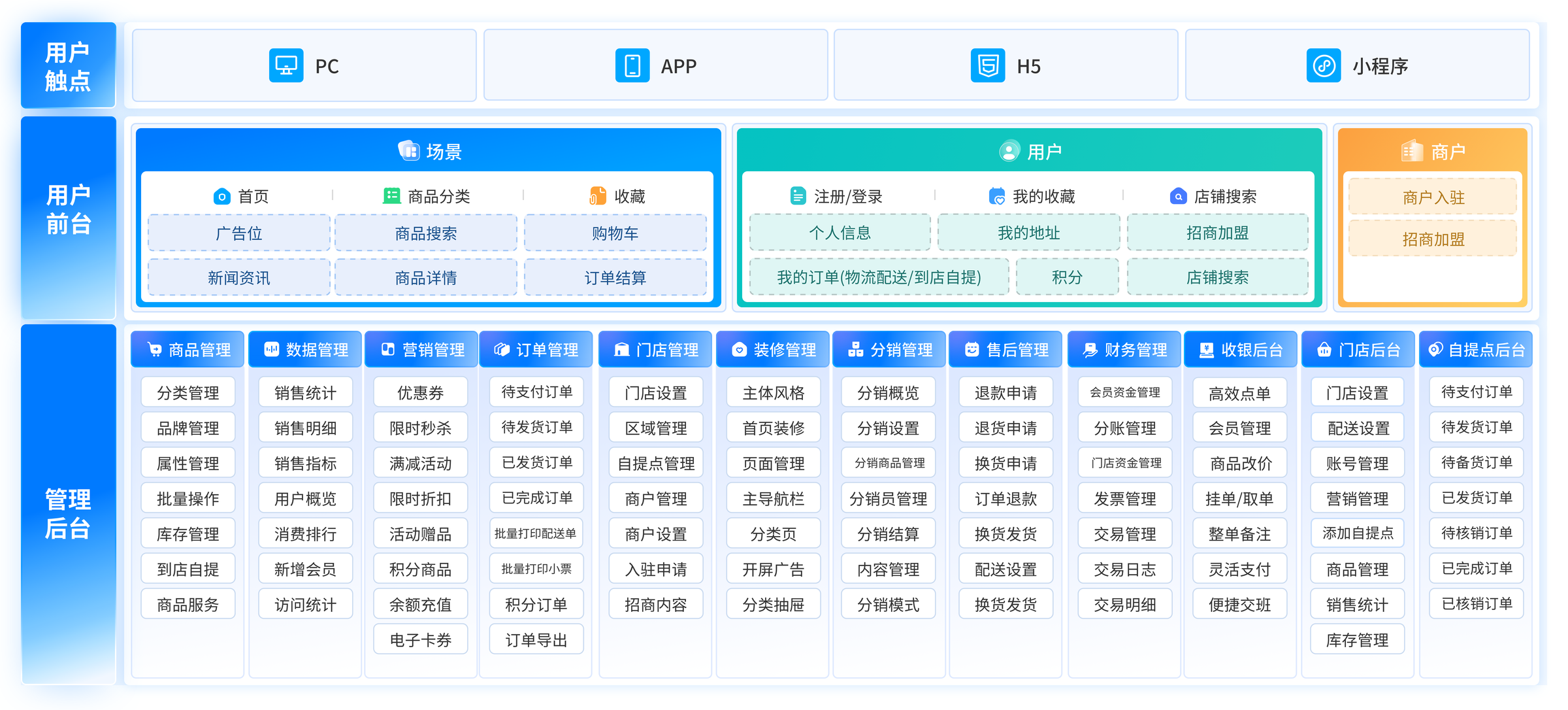1568x710 pixels.
Task: Open 招商加盟 under 商户
Action: (1432, 239)
